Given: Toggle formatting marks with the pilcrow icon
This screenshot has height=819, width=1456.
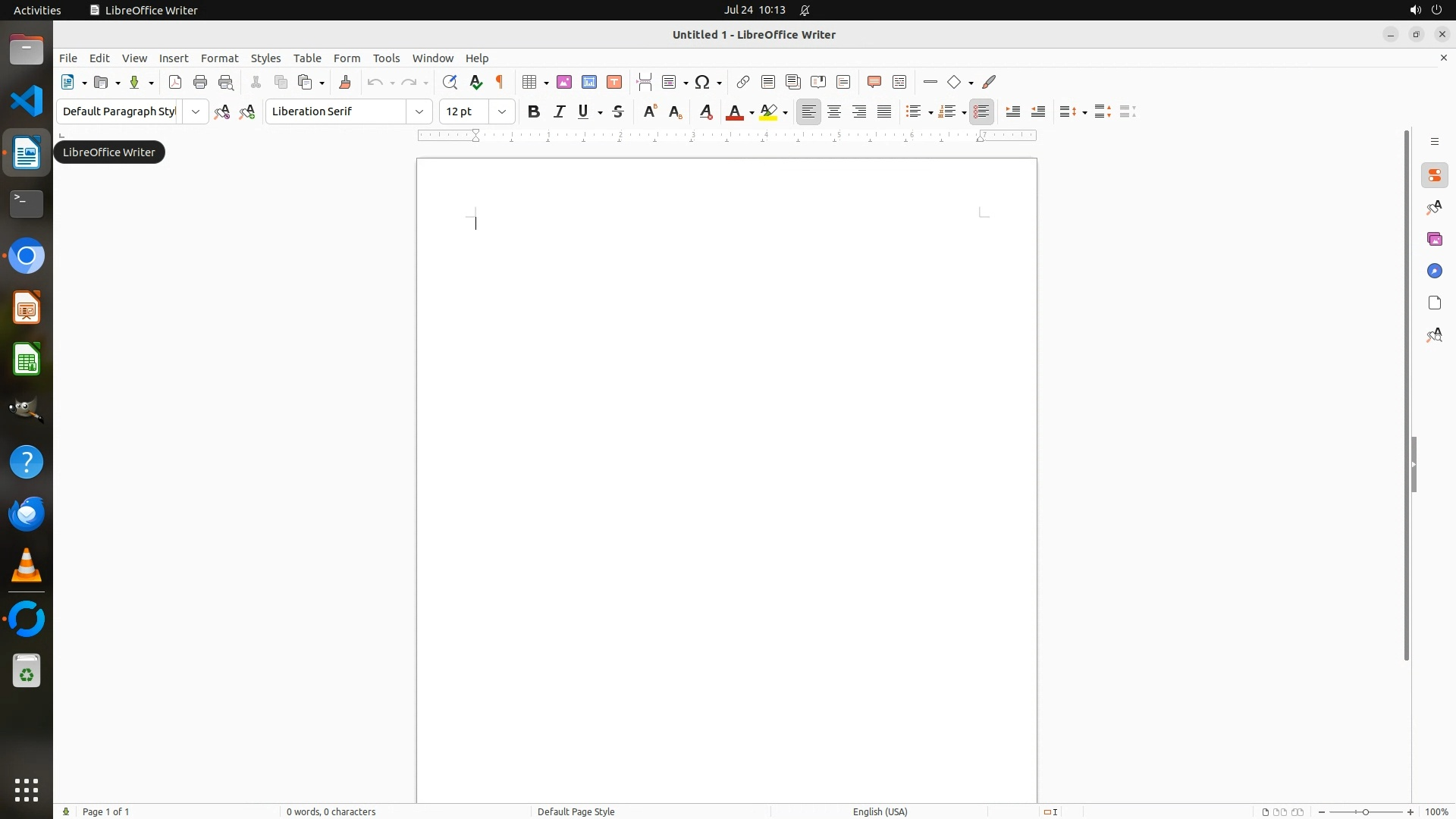Looking at the screenshot, I should pos(500,83).
